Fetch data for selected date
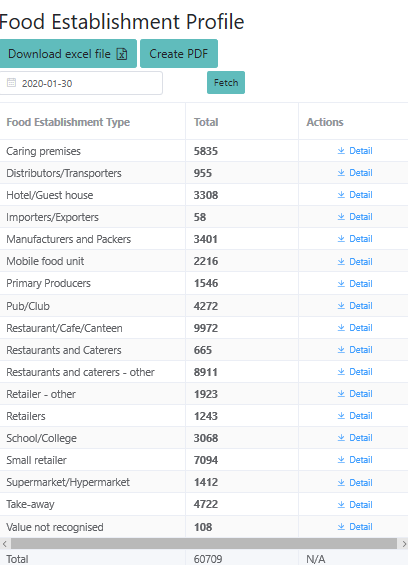 coord(226,83)
